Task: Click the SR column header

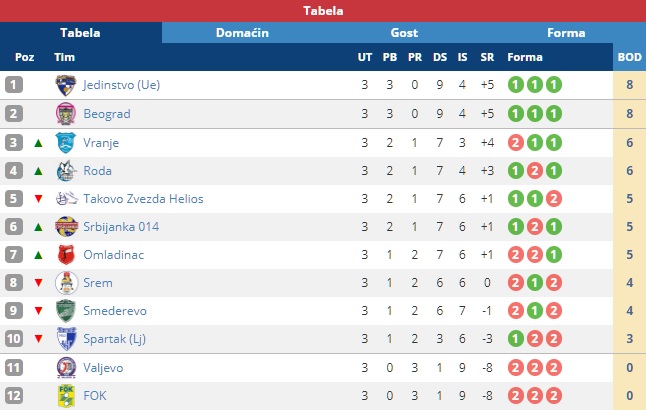Action: [x=487, y=57]
